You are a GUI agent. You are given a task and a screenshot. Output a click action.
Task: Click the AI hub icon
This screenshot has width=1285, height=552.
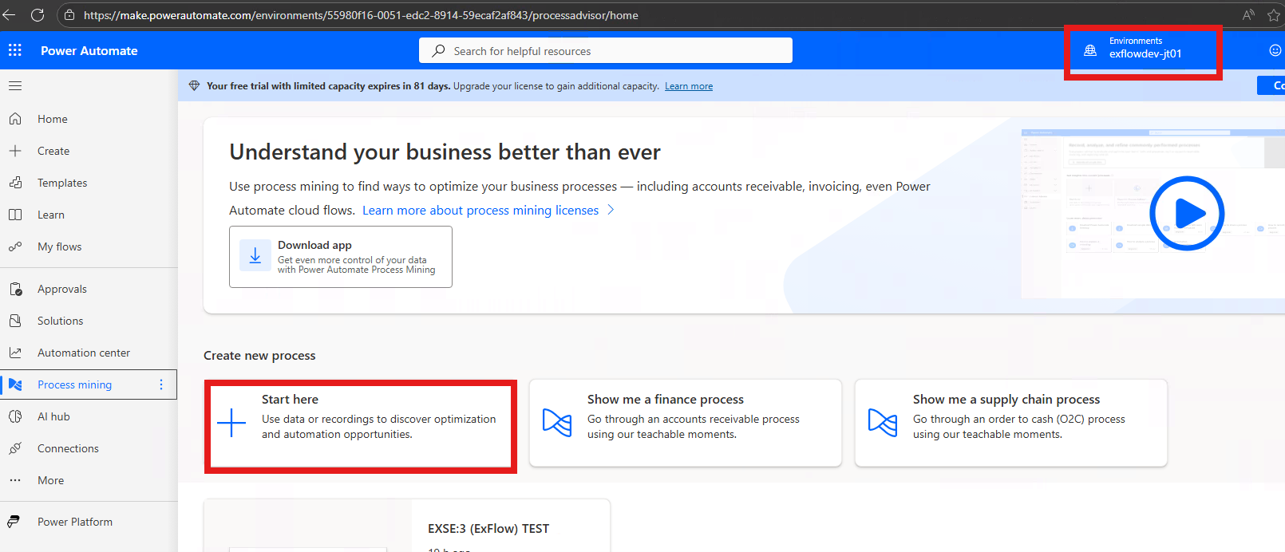tap(15, 417)
